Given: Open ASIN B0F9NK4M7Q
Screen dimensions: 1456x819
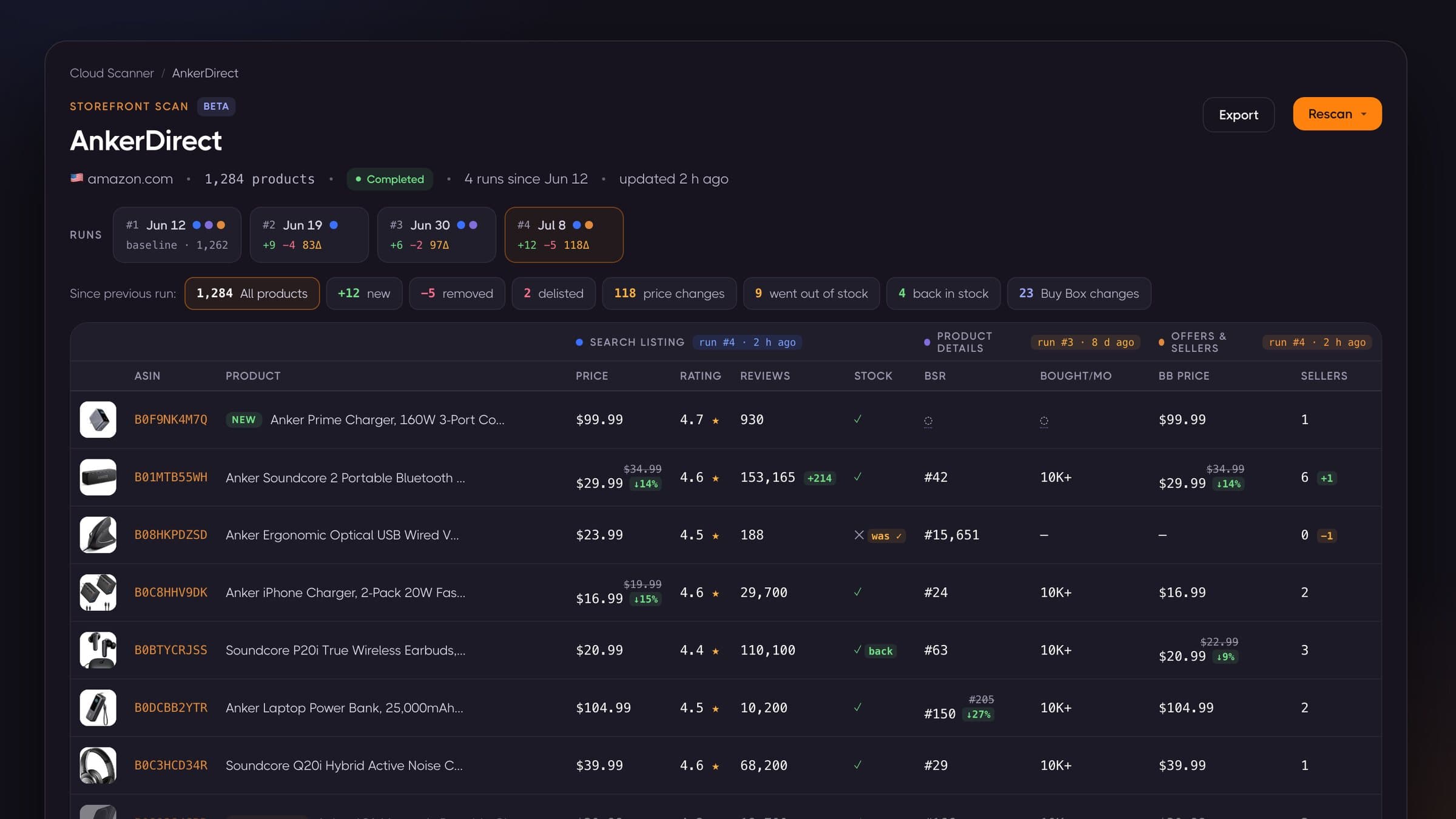Looking at the screenshot, I should click(170, 420).
